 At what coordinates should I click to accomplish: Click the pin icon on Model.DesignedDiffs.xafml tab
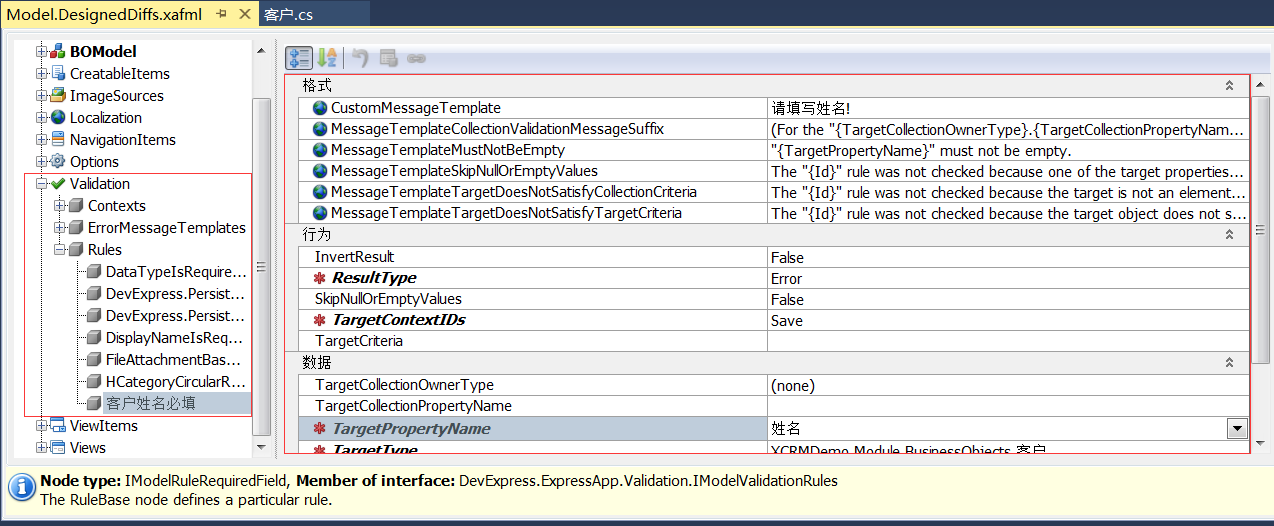pos(222,14)
